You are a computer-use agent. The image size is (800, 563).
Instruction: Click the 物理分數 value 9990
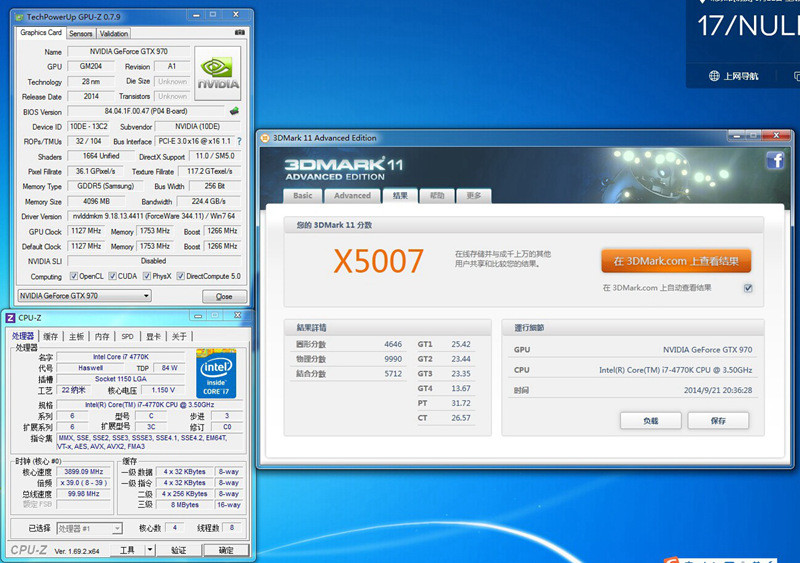[x=393, y=359]
